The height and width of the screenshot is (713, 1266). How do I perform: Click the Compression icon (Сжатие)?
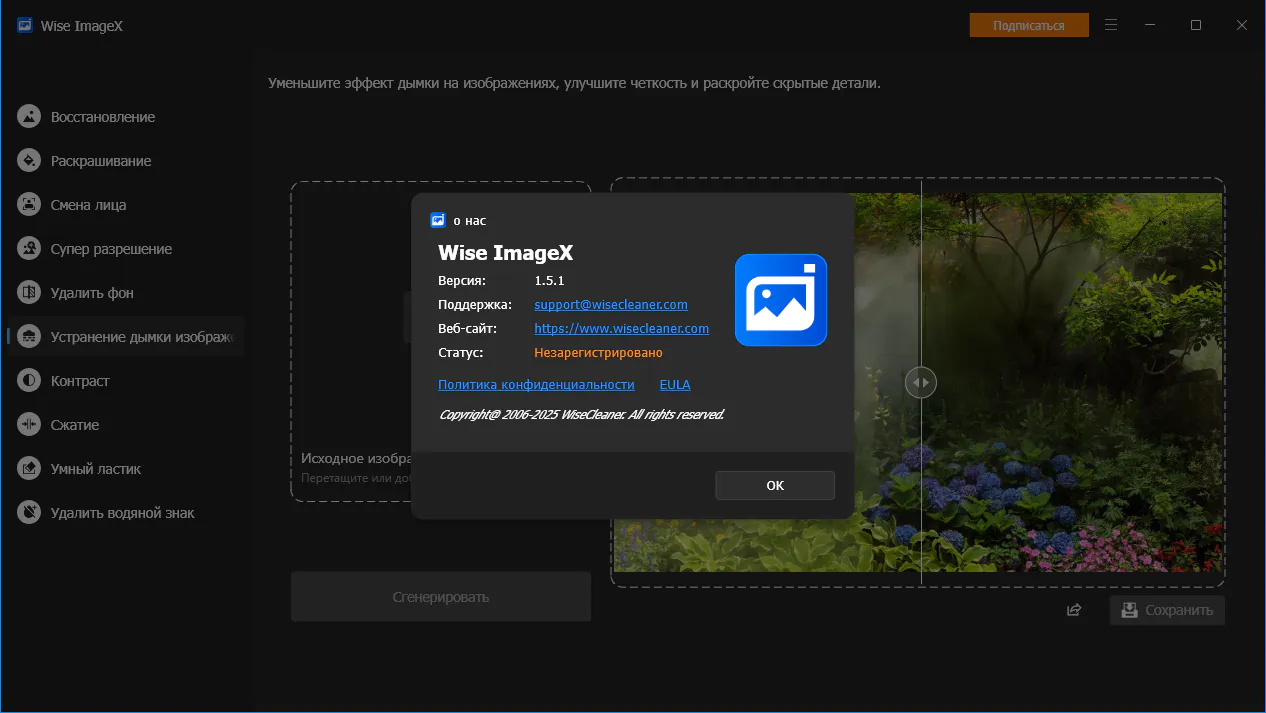(29, 425)
